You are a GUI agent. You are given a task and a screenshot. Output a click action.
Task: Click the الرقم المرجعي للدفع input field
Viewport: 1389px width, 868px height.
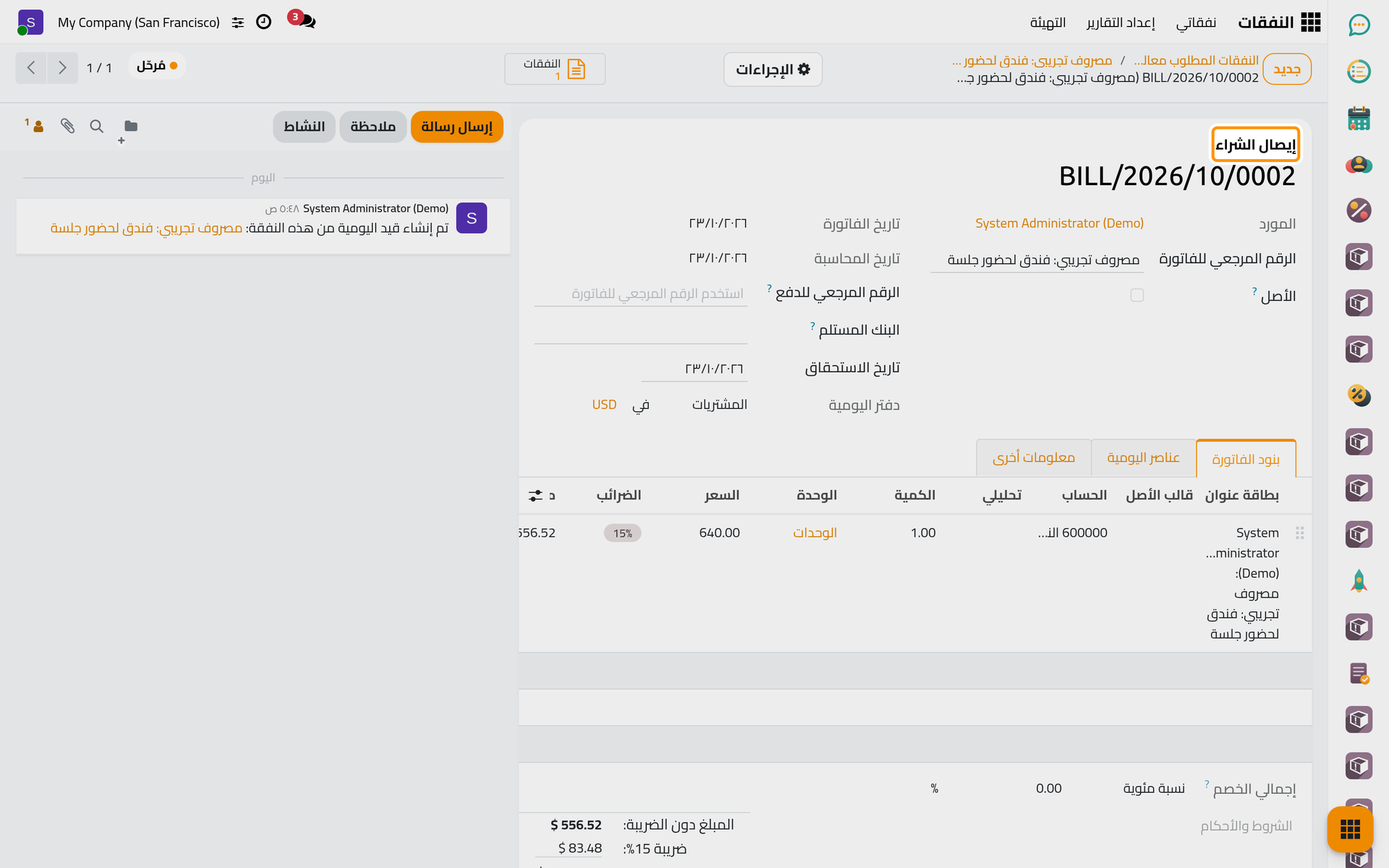tap(641, 294)
